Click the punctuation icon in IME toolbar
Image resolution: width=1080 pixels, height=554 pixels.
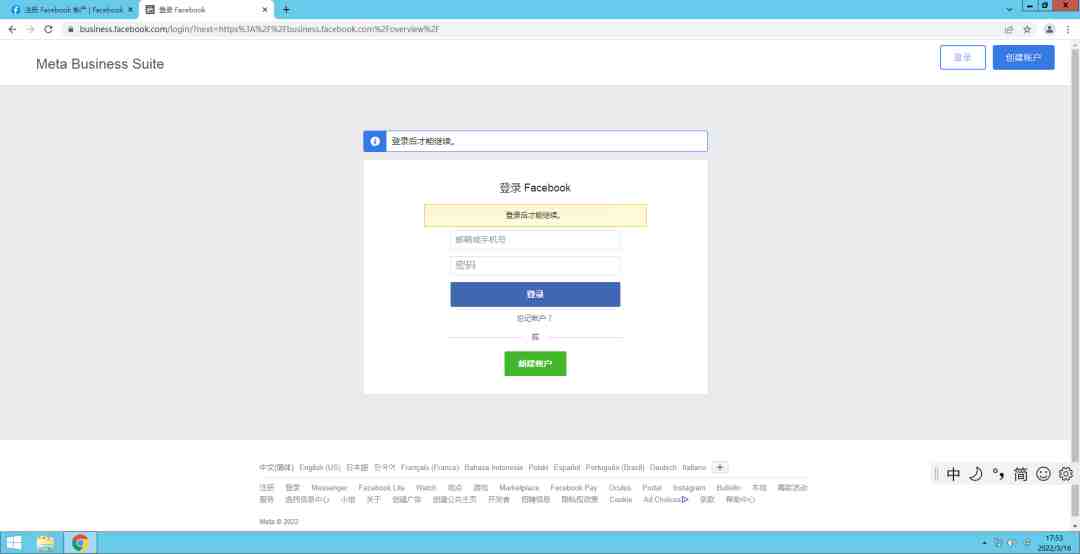click(x=998, y=474)
